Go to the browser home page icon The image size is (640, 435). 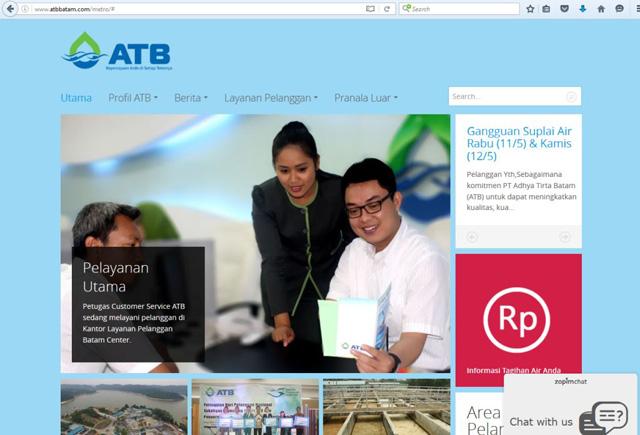pos(601,9)
